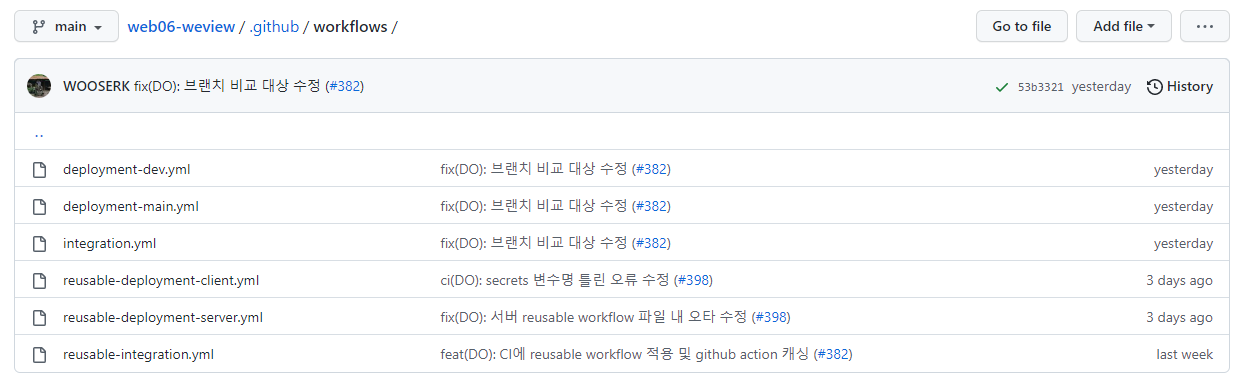Click file icon beside deployment-dev.yml

point(40,169)
